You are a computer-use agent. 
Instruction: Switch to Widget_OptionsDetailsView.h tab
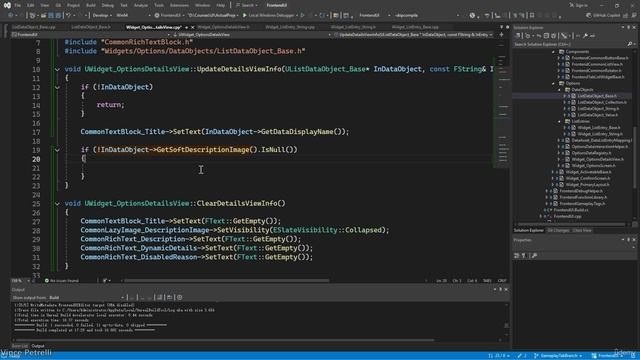point(223,27)
